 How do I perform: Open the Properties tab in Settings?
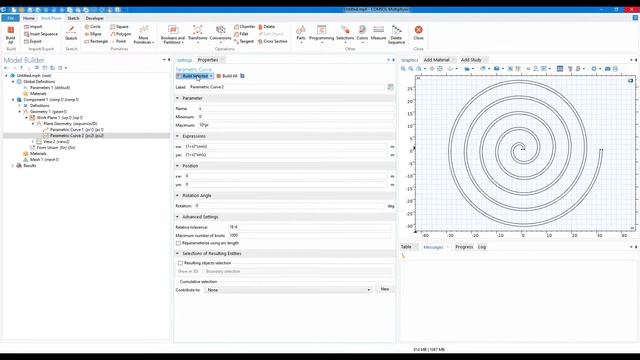point(208,60)
